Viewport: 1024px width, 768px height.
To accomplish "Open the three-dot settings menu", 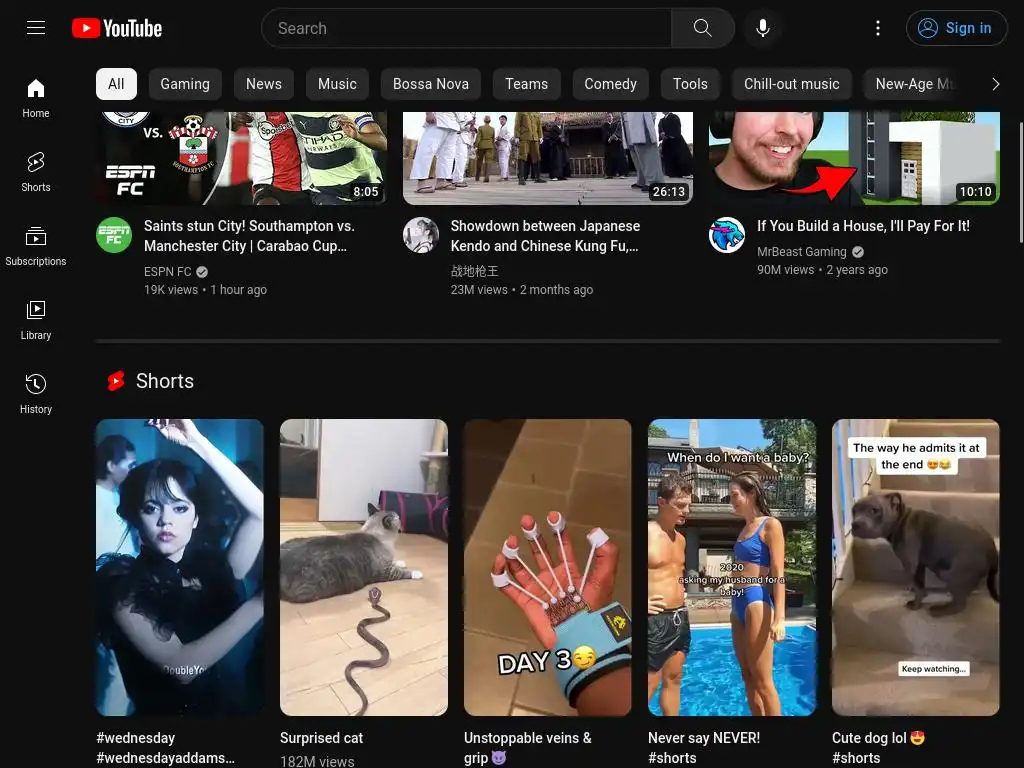I will (x=878, y=28).
